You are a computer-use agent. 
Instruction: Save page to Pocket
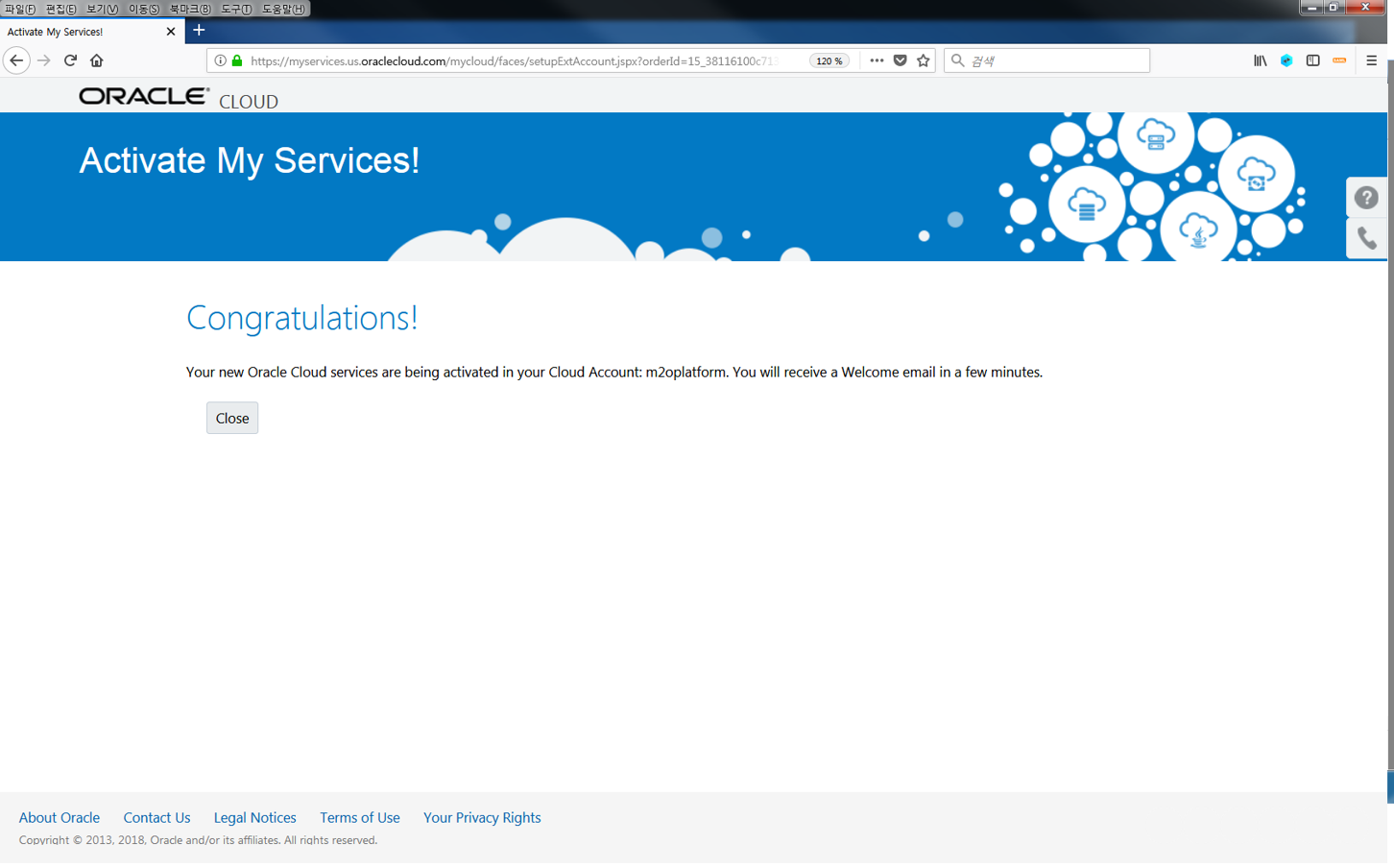(900, 60)
